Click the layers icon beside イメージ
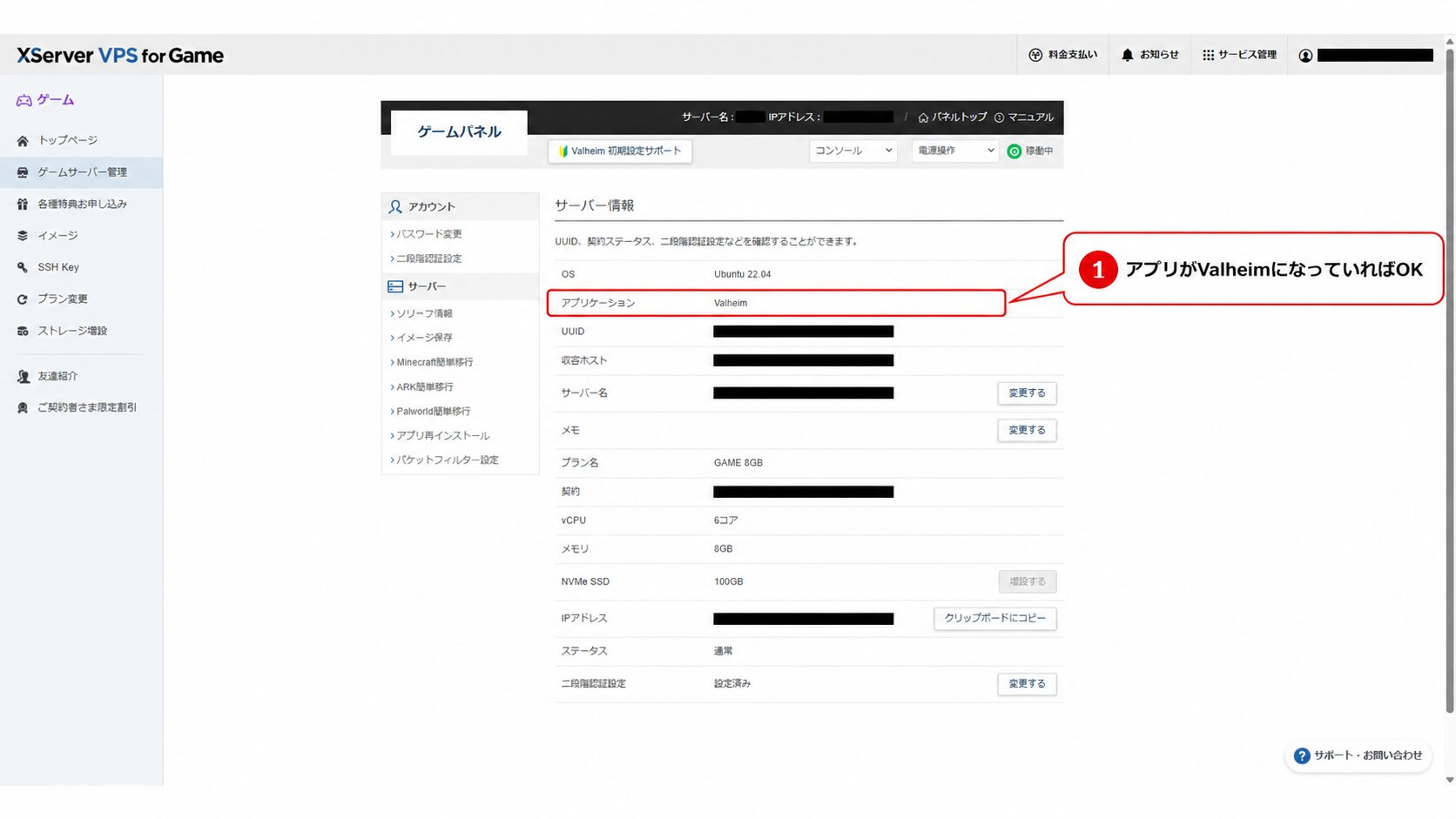Viewport: 1456px width, 819px height. click(23, 236)
